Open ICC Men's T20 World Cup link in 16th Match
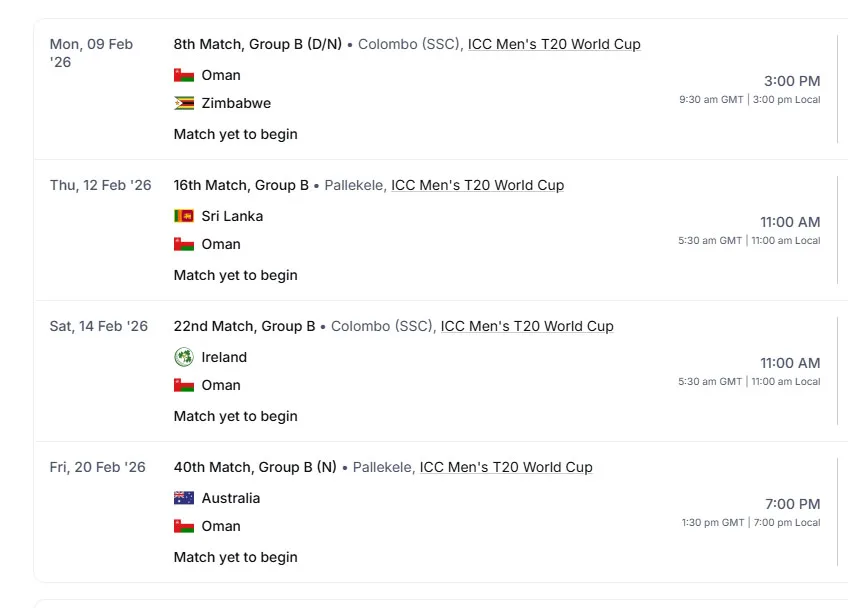 (477, 185)
